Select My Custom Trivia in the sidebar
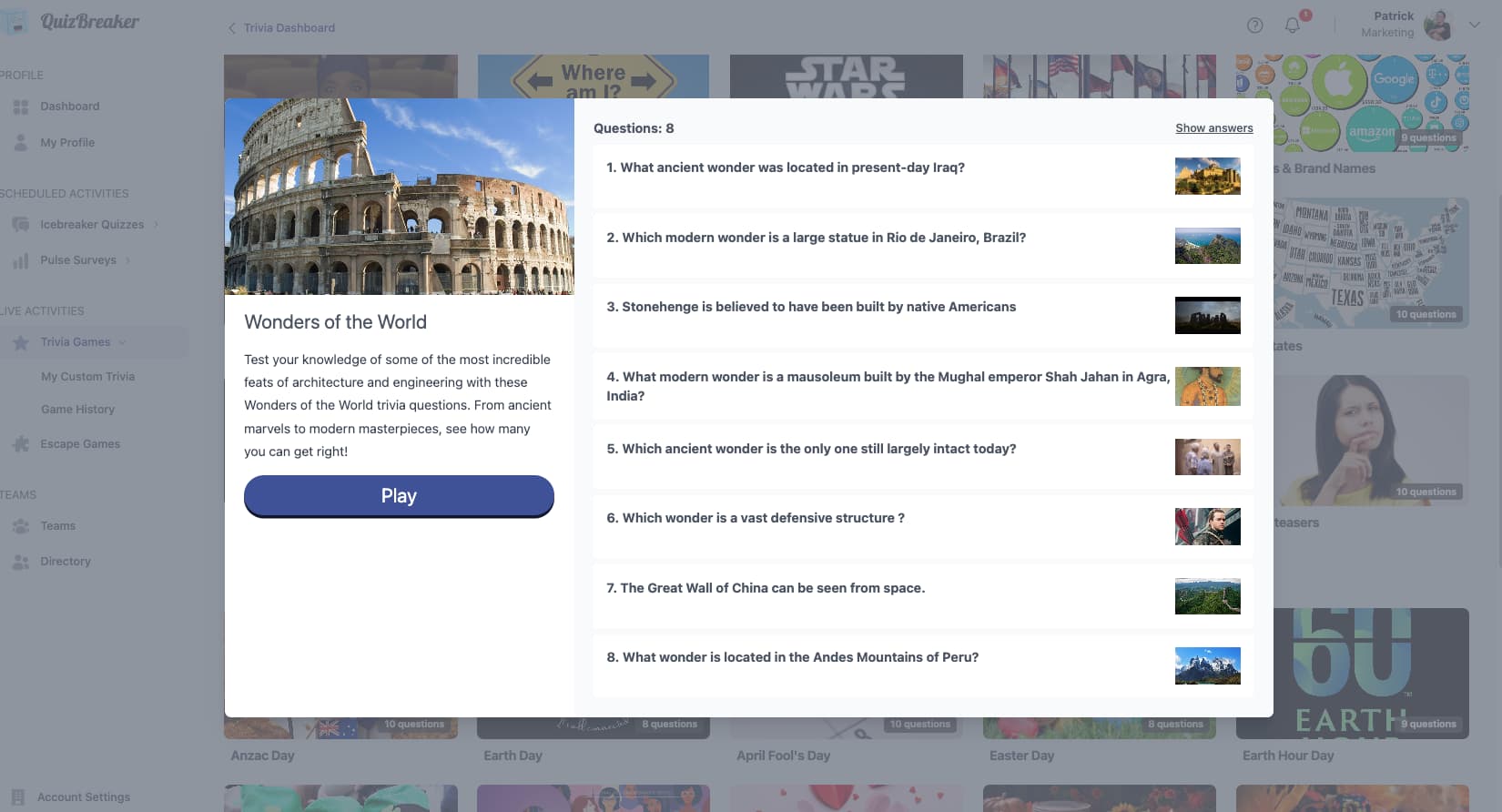 click(x=87, y=376)
